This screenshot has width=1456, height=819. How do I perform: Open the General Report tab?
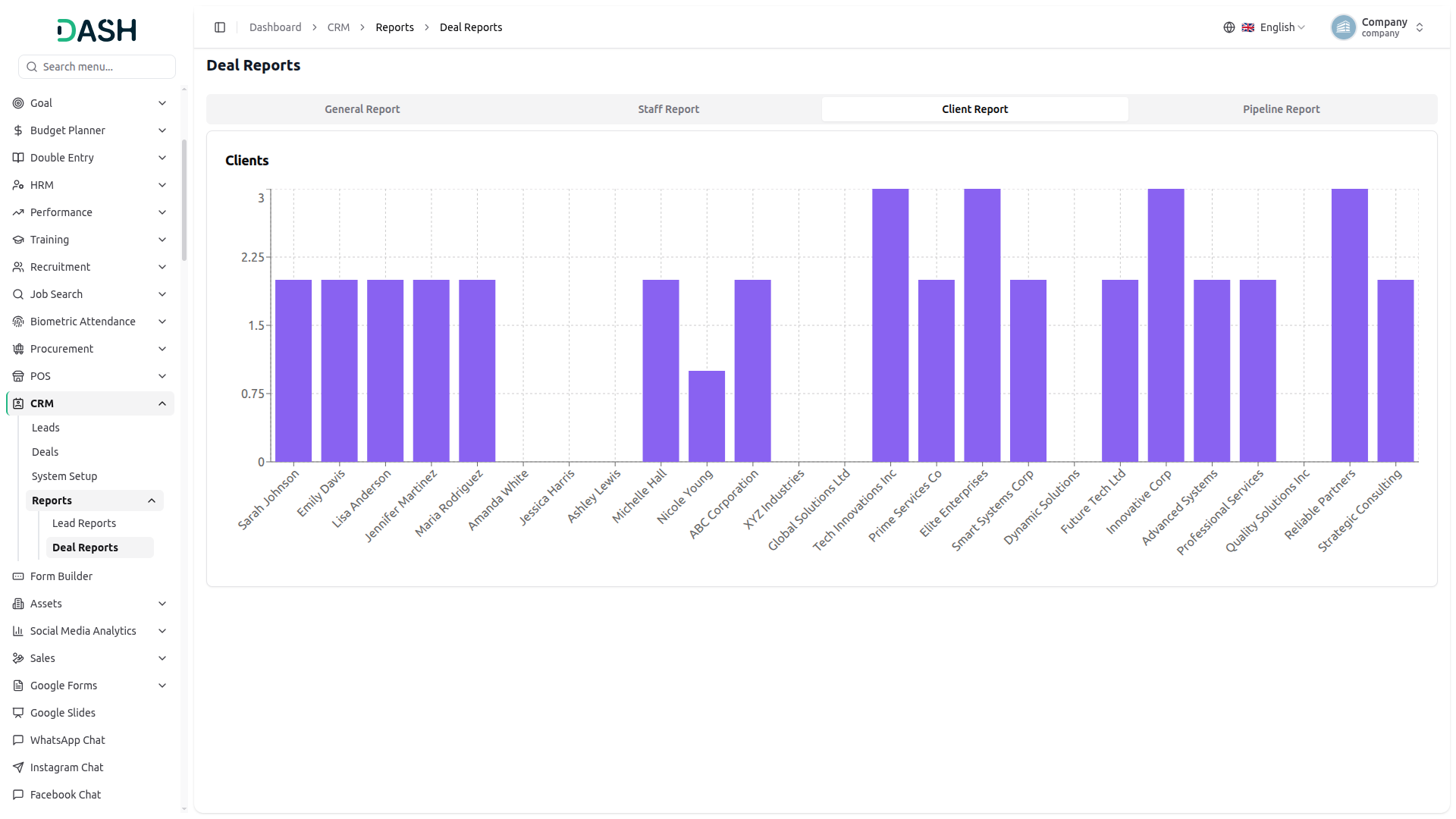362,109
